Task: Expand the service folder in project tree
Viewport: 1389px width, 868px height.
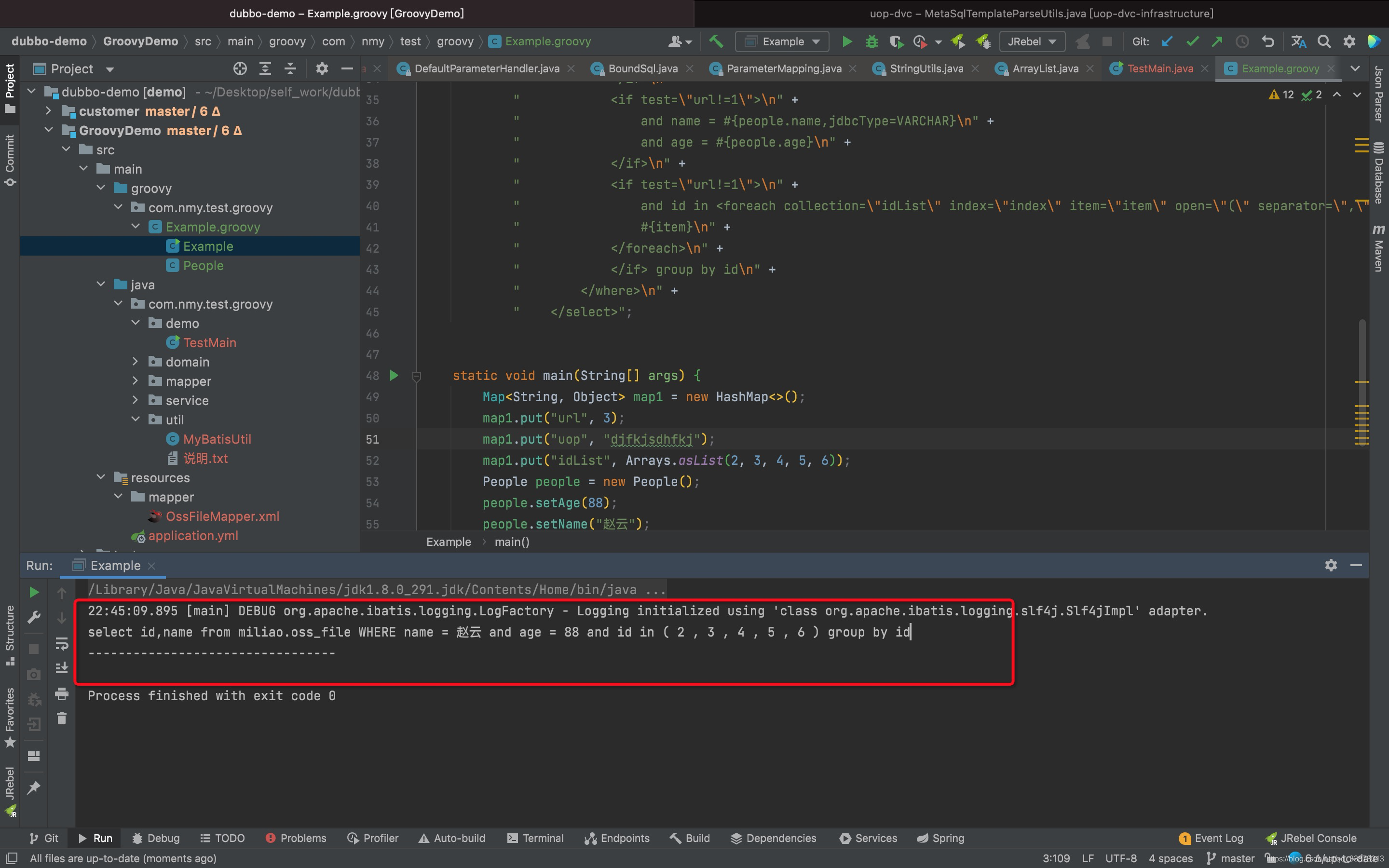Action: (136, 400)
